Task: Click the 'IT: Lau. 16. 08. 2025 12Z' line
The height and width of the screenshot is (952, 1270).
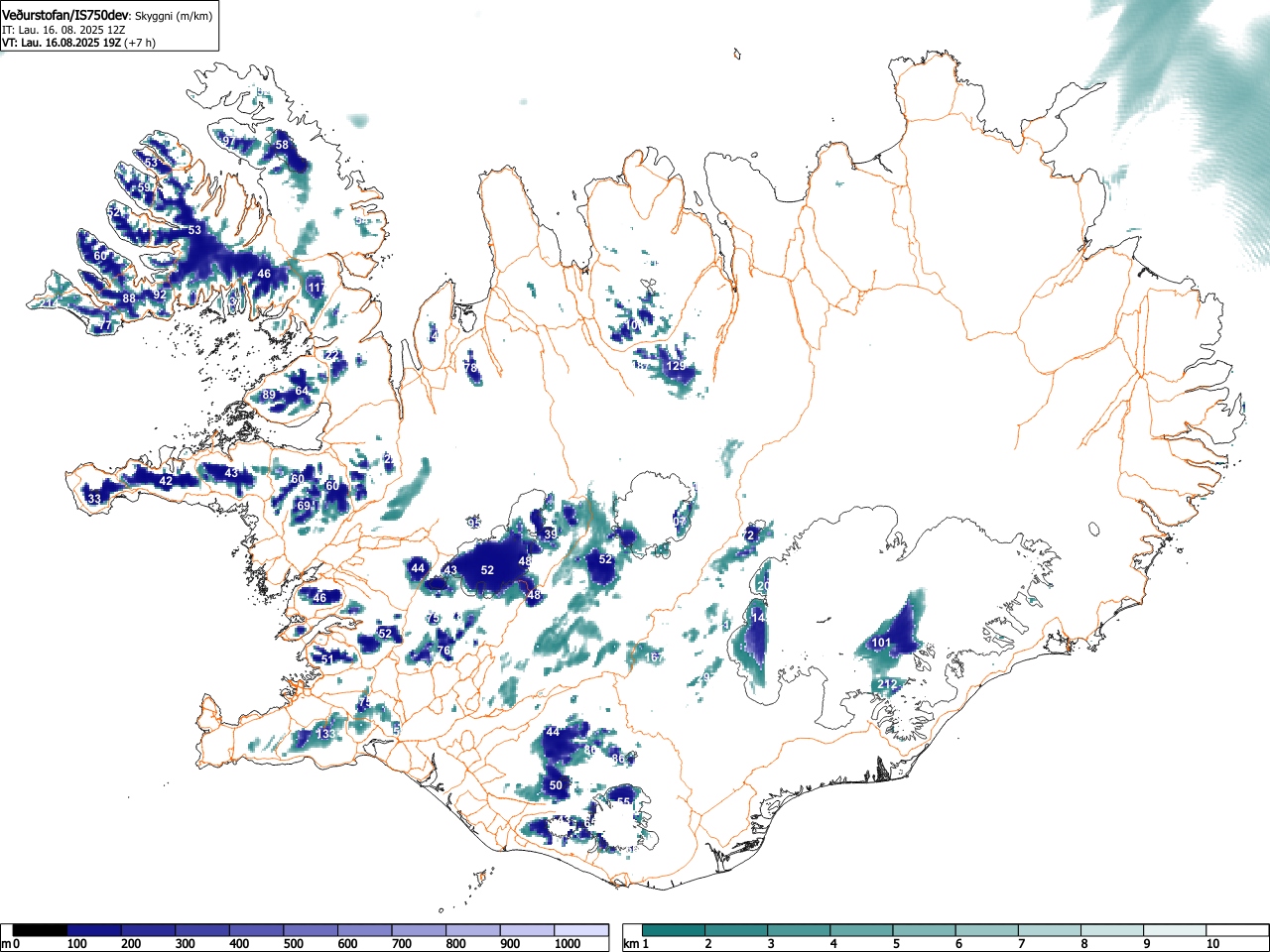Action: pyautogui.click(x=63, y=30)
